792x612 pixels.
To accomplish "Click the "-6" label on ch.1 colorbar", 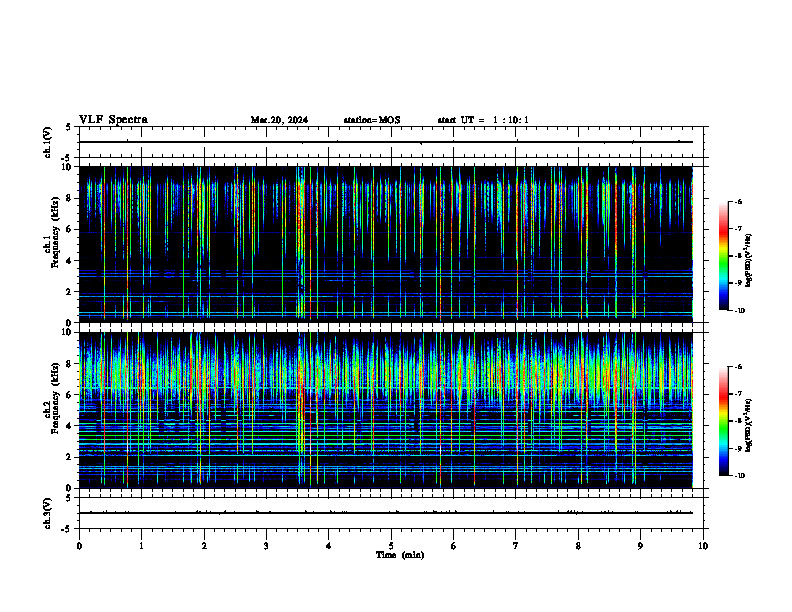I will [x=738, y=202].
